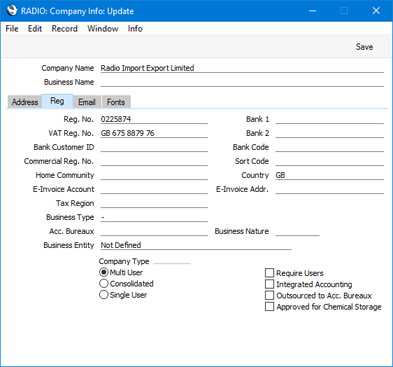The image size is (393, 367).
Task: Close the Company Info window
Action: pos(376,11)
